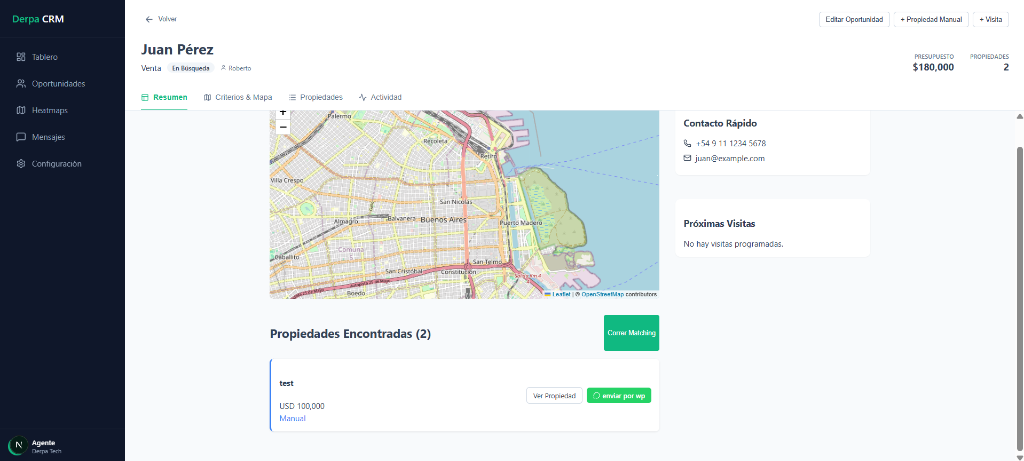
Task: Zoom out the map with minus button
Action: [283, 127]
